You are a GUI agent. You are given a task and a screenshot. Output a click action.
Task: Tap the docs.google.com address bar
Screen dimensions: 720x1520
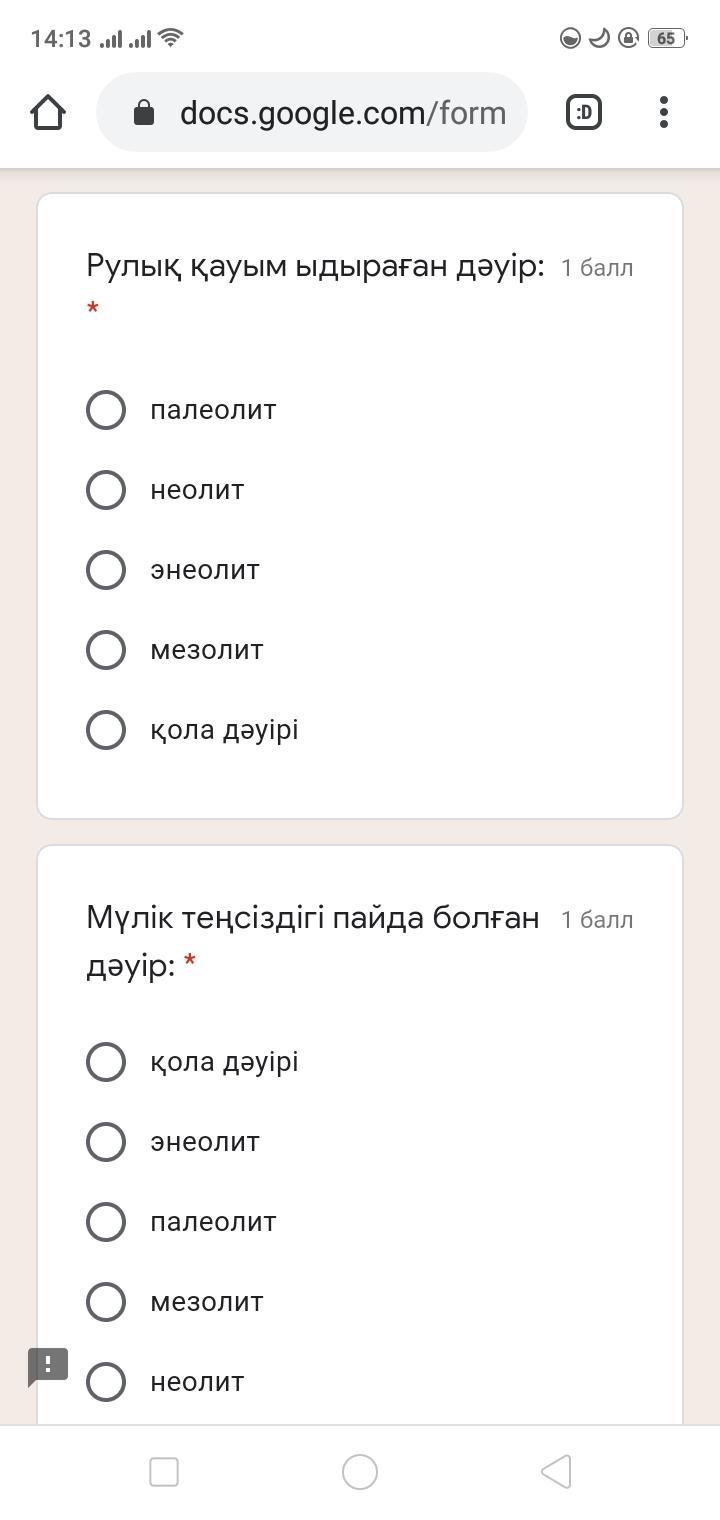coord(340,113)
